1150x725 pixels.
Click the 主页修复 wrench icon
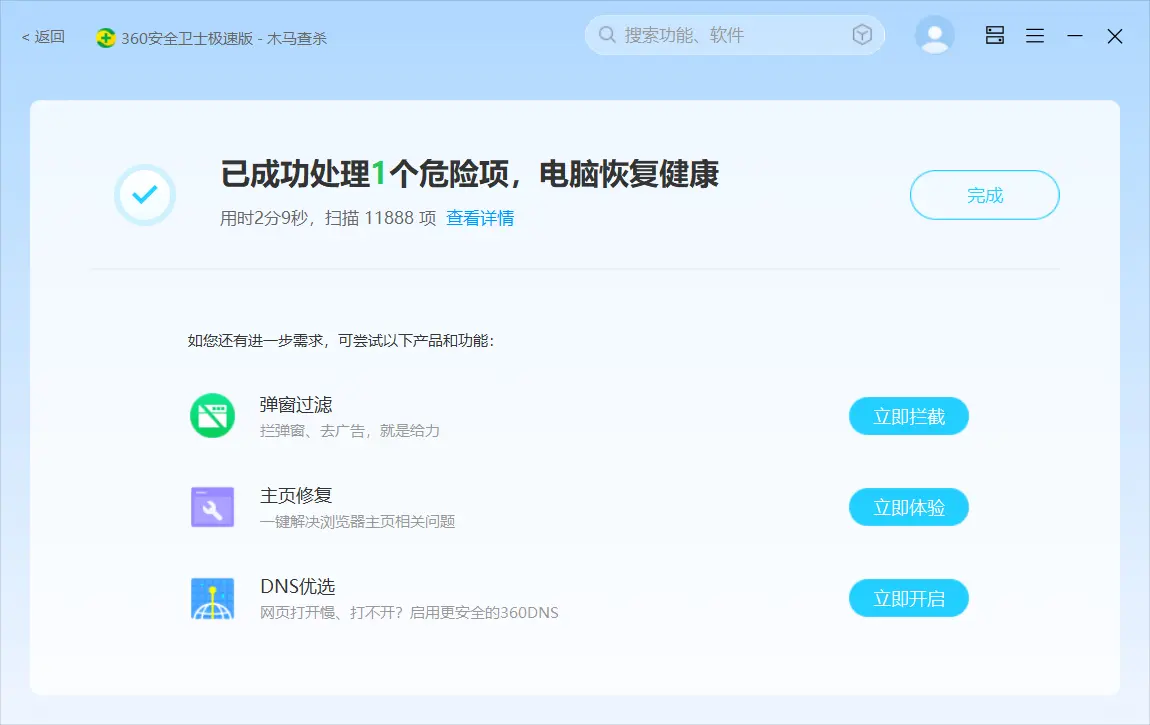pyautogui.click(x=213, y=507)
